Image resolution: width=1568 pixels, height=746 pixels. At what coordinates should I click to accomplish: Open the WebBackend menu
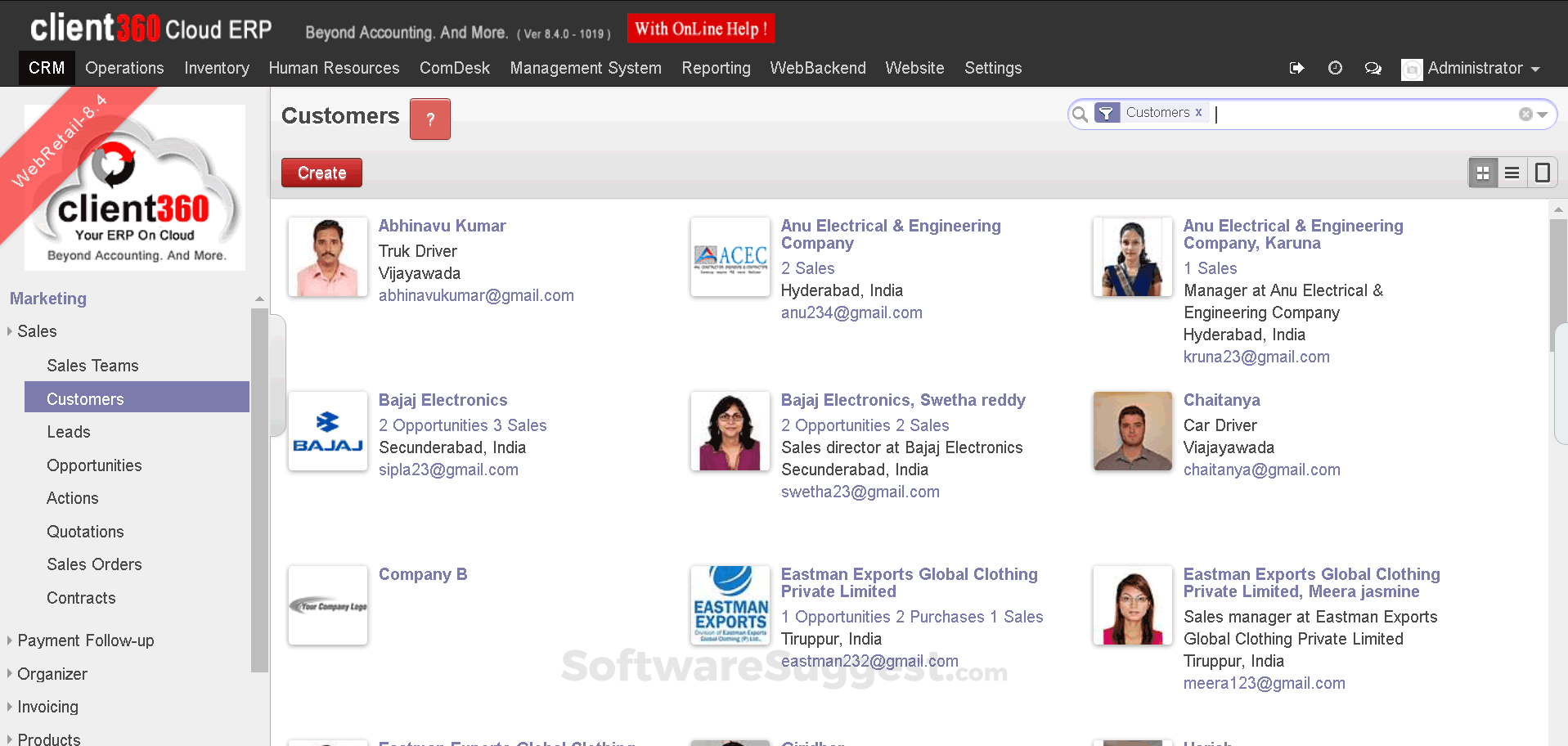click(818, 68)
